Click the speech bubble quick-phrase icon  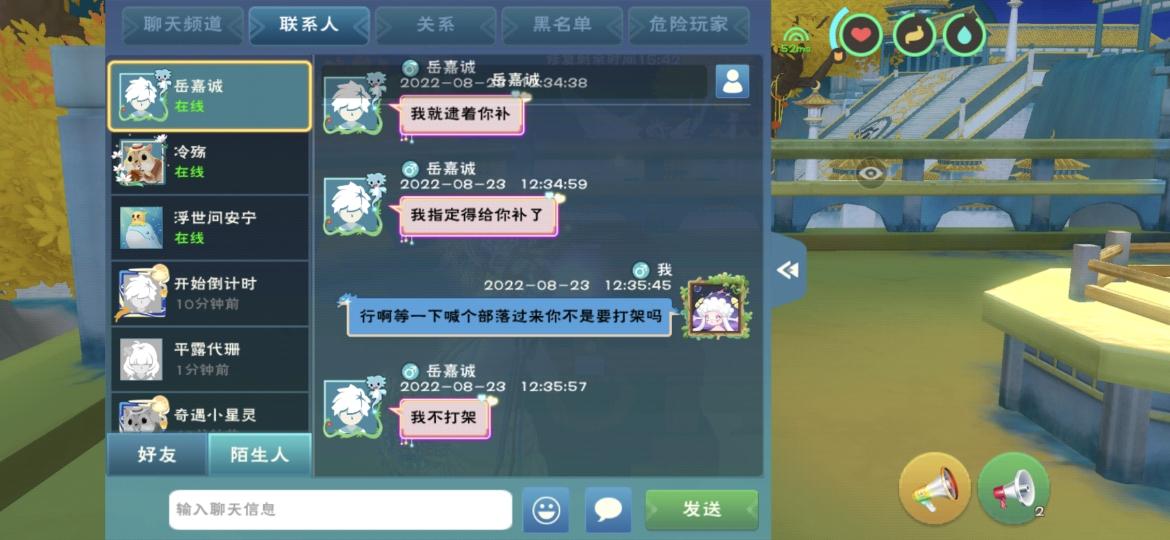(608, 509)
